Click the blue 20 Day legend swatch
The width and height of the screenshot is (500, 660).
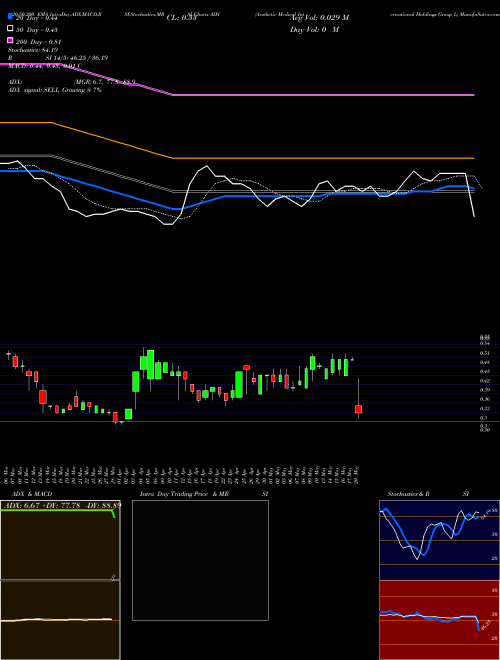click(x=10, y=16)
